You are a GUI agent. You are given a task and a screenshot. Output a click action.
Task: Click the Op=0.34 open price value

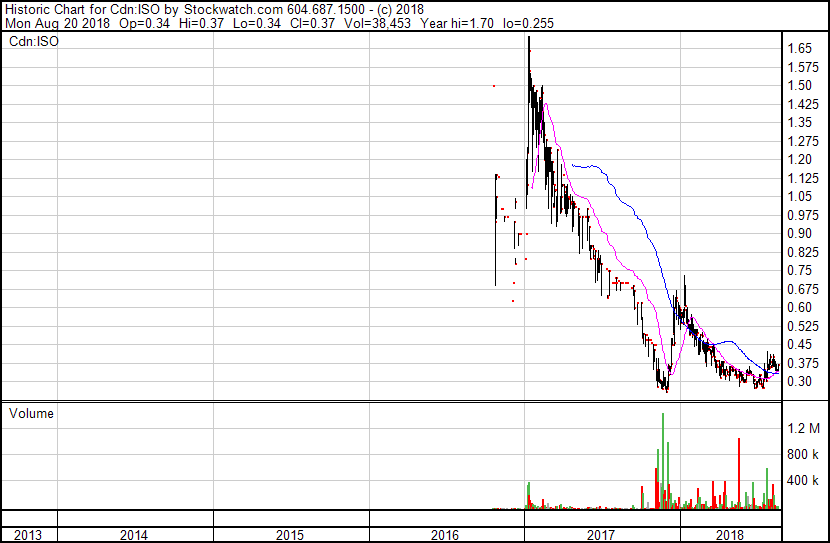tap(145, 23)
